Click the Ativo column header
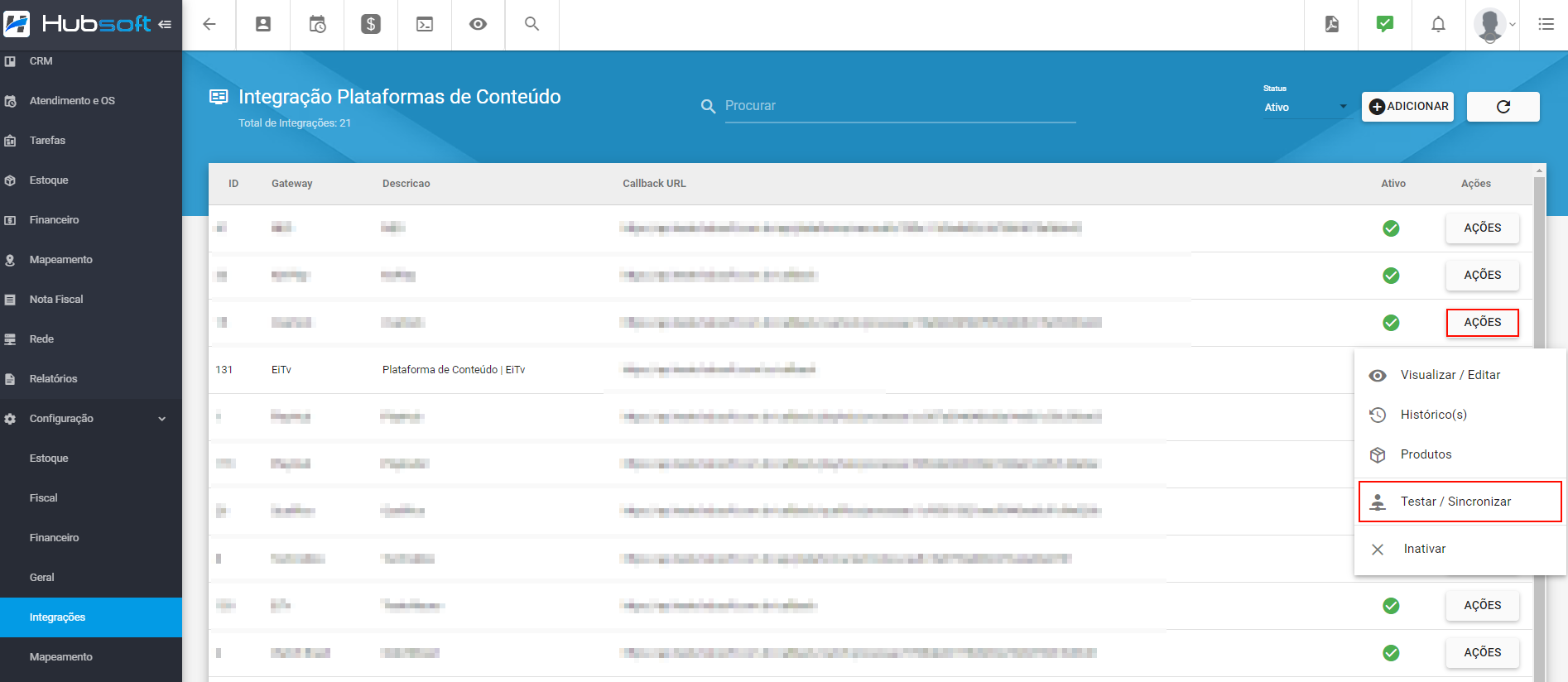Image resolution: width=1568 pixels, height=682 pixels. pos(1393,184)
